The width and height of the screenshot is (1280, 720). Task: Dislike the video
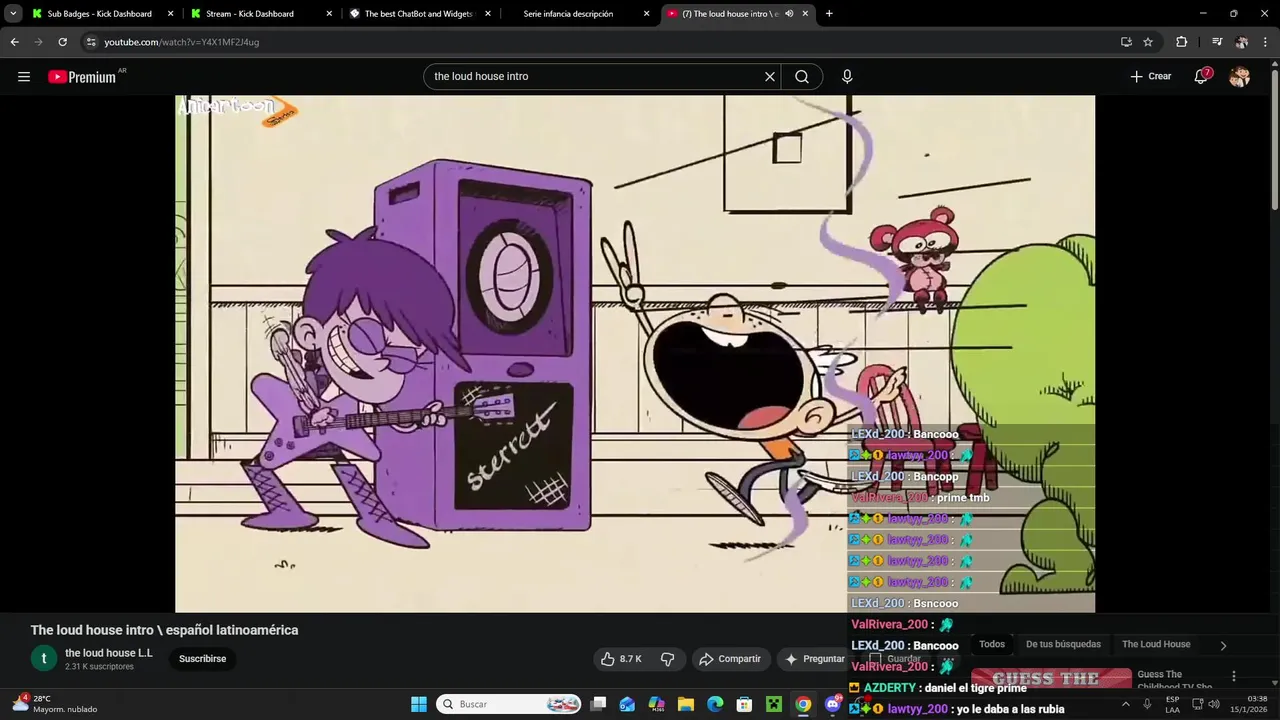667,659
